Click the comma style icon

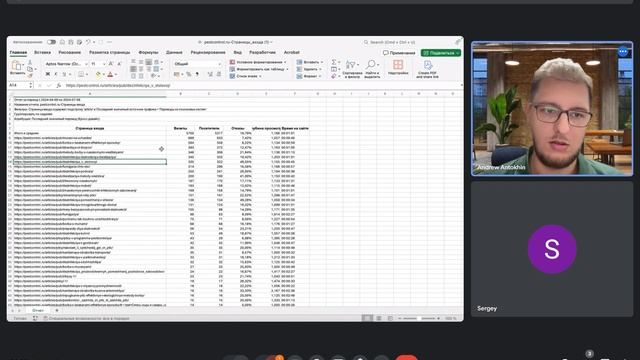197,74
